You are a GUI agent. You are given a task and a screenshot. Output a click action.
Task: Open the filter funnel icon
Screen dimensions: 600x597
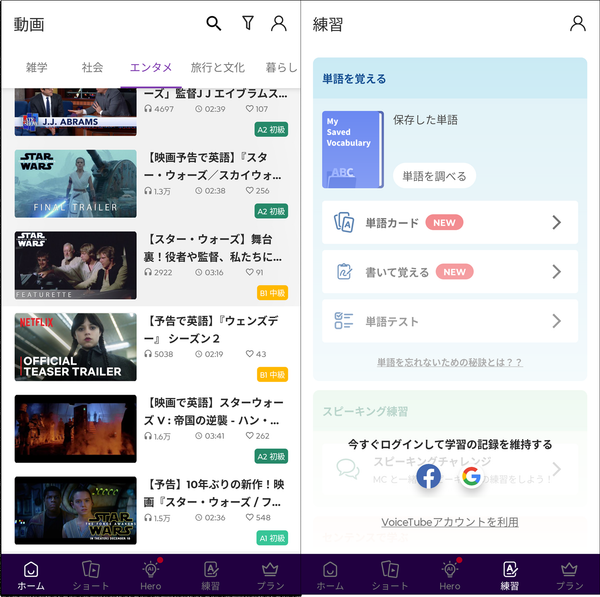coord(248,23)
